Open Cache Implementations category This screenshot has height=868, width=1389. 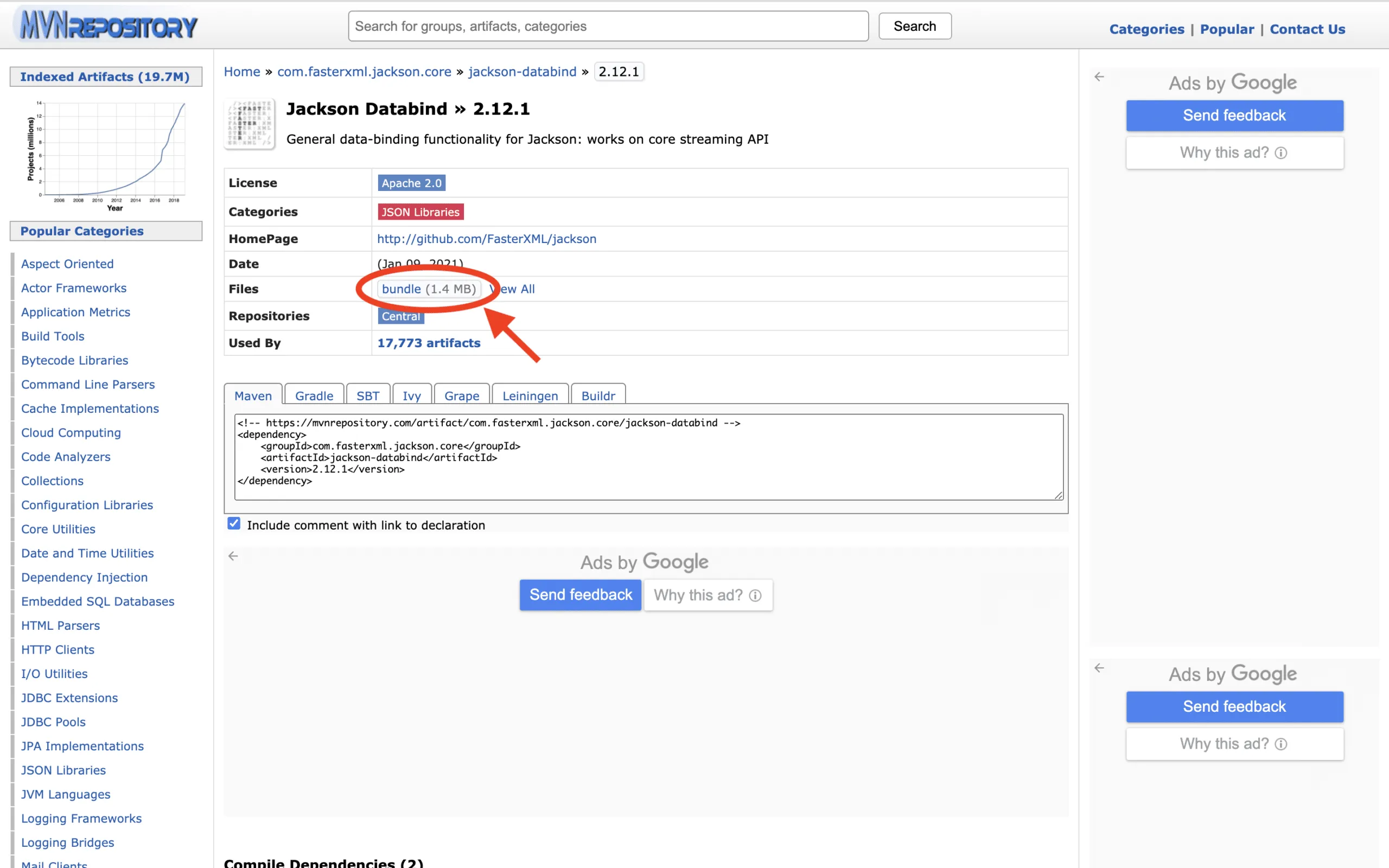[x=90, y=409]
